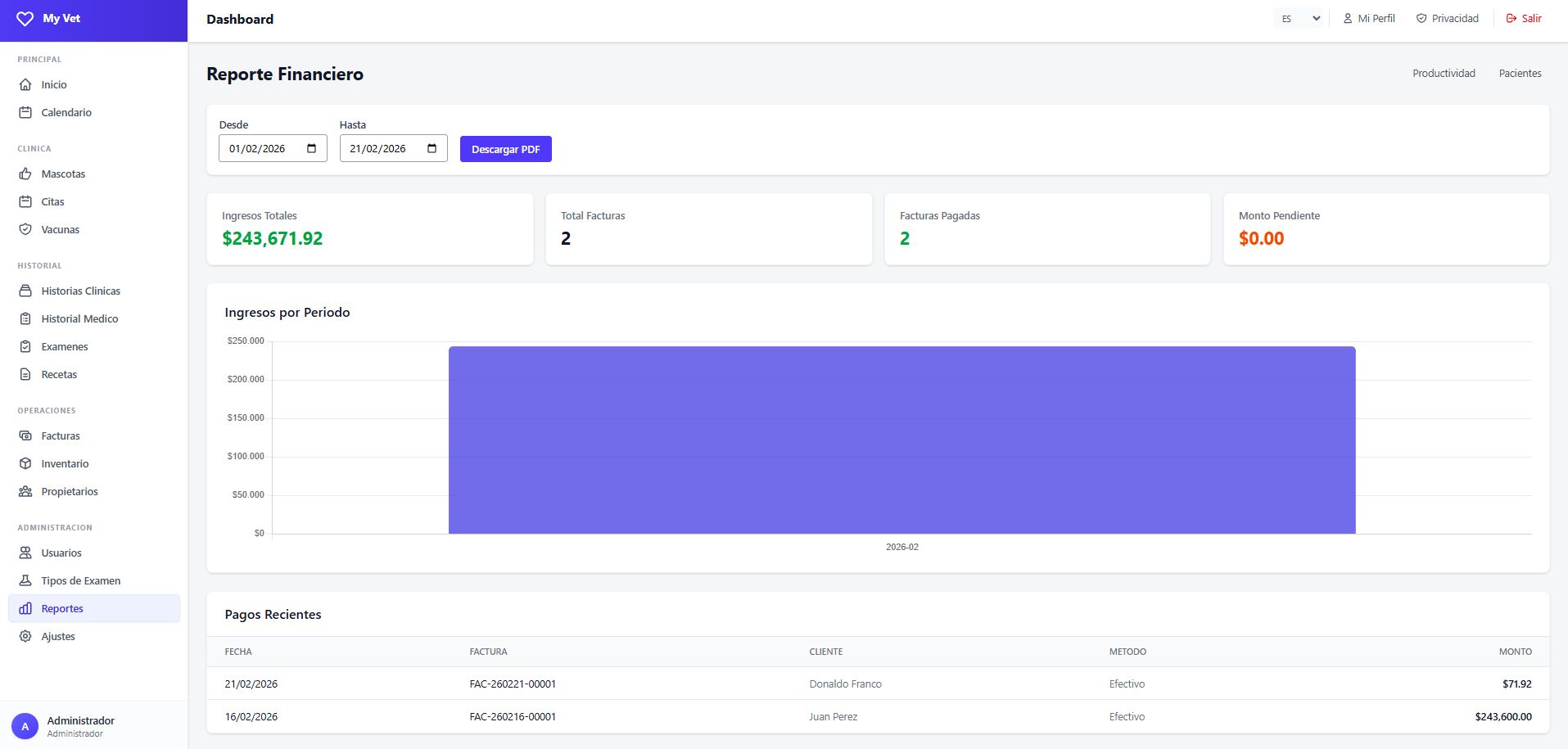Open Historias Clinicas
1568x749 pixels.
coord(94,291)
